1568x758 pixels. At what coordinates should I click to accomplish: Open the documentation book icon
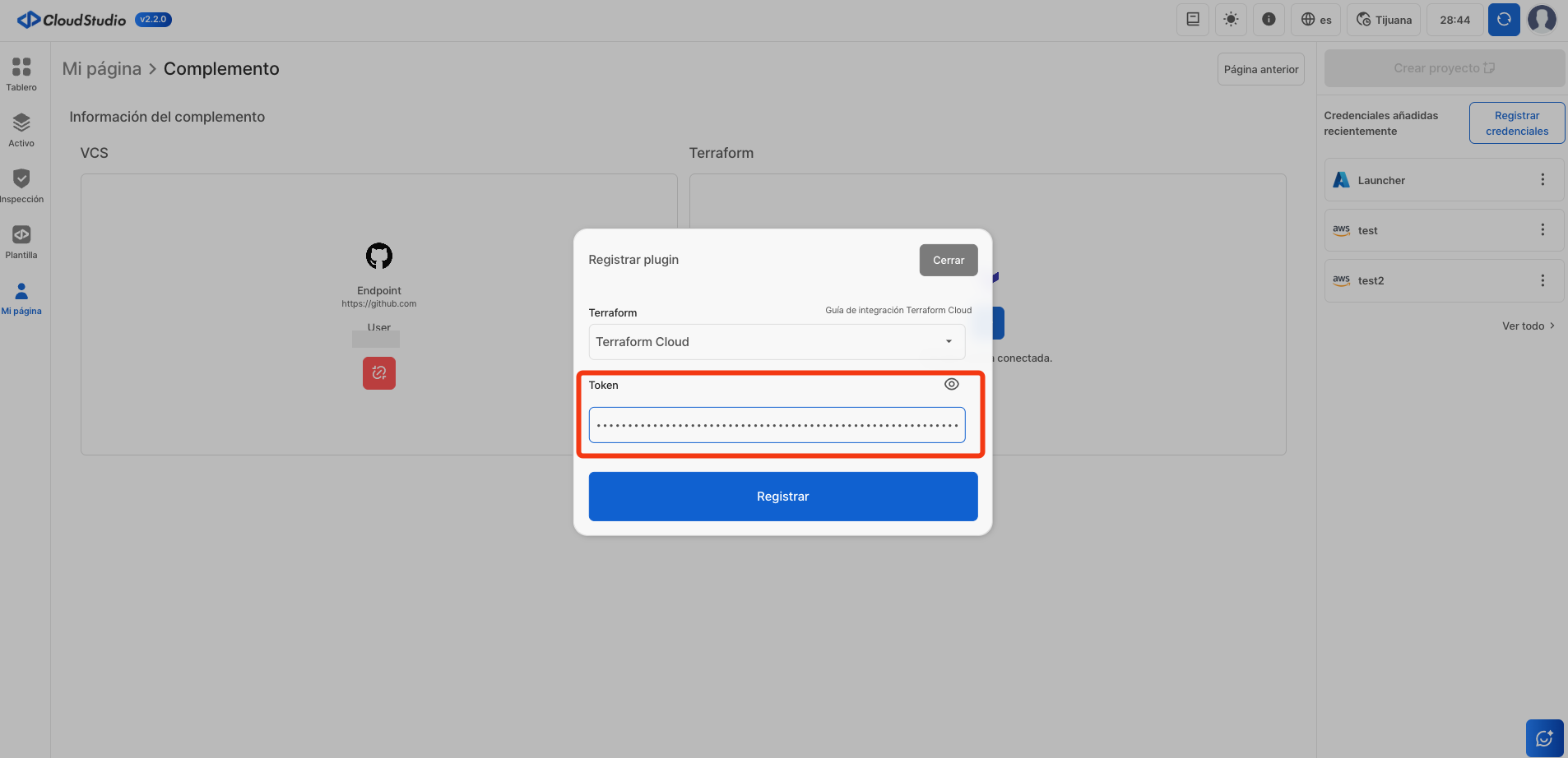coord(1193,20)
